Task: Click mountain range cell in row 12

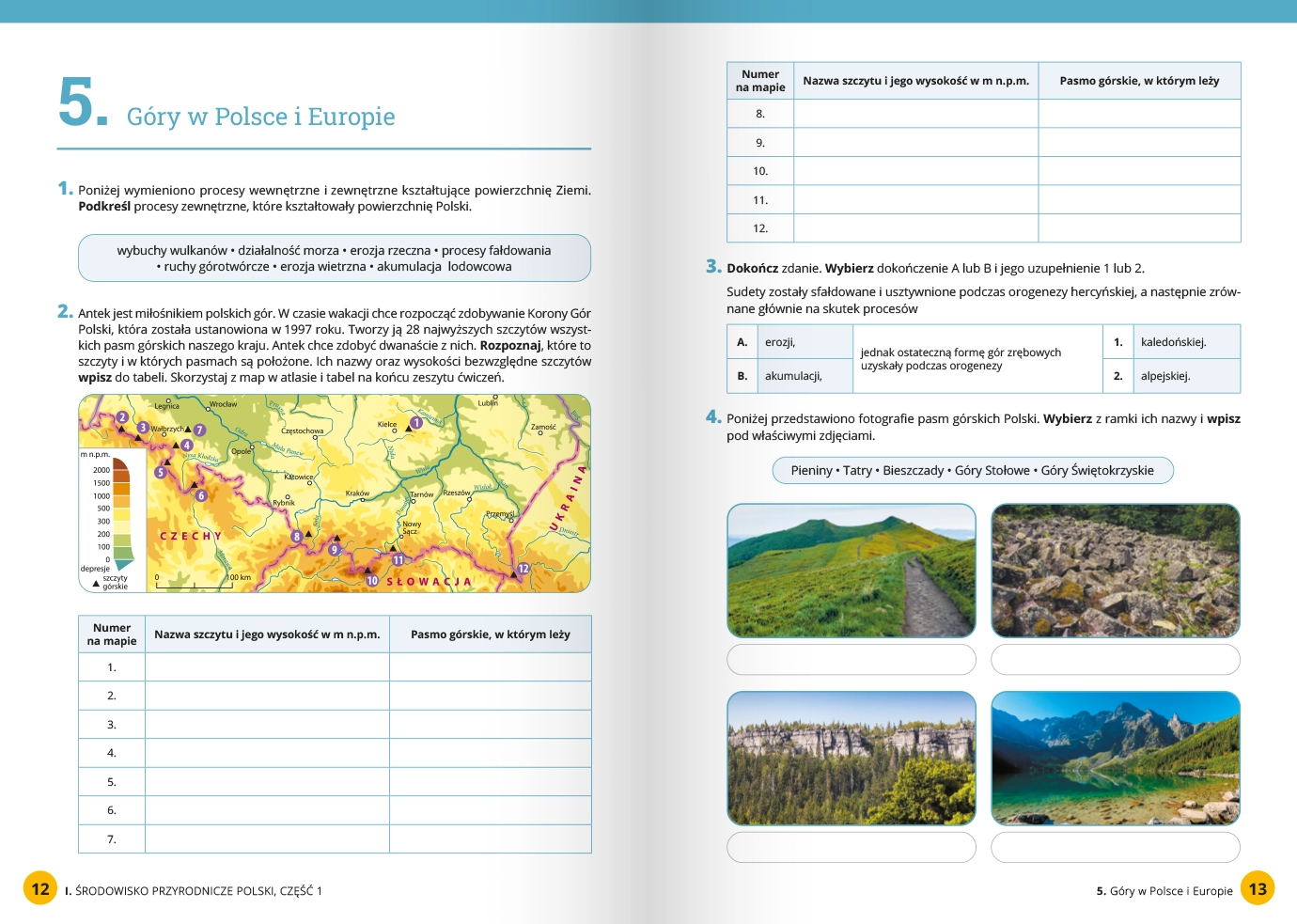Action: pyautogui.click(x=1139, y=228)
